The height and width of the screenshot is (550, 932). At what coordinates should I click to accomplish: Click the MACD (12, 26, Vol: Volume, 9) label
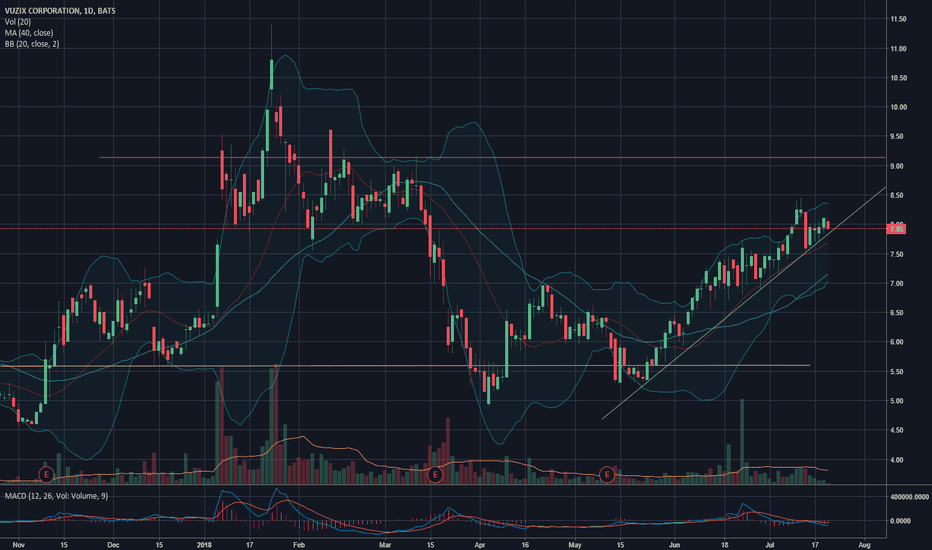pyautogui.click(x=56, y=496)
